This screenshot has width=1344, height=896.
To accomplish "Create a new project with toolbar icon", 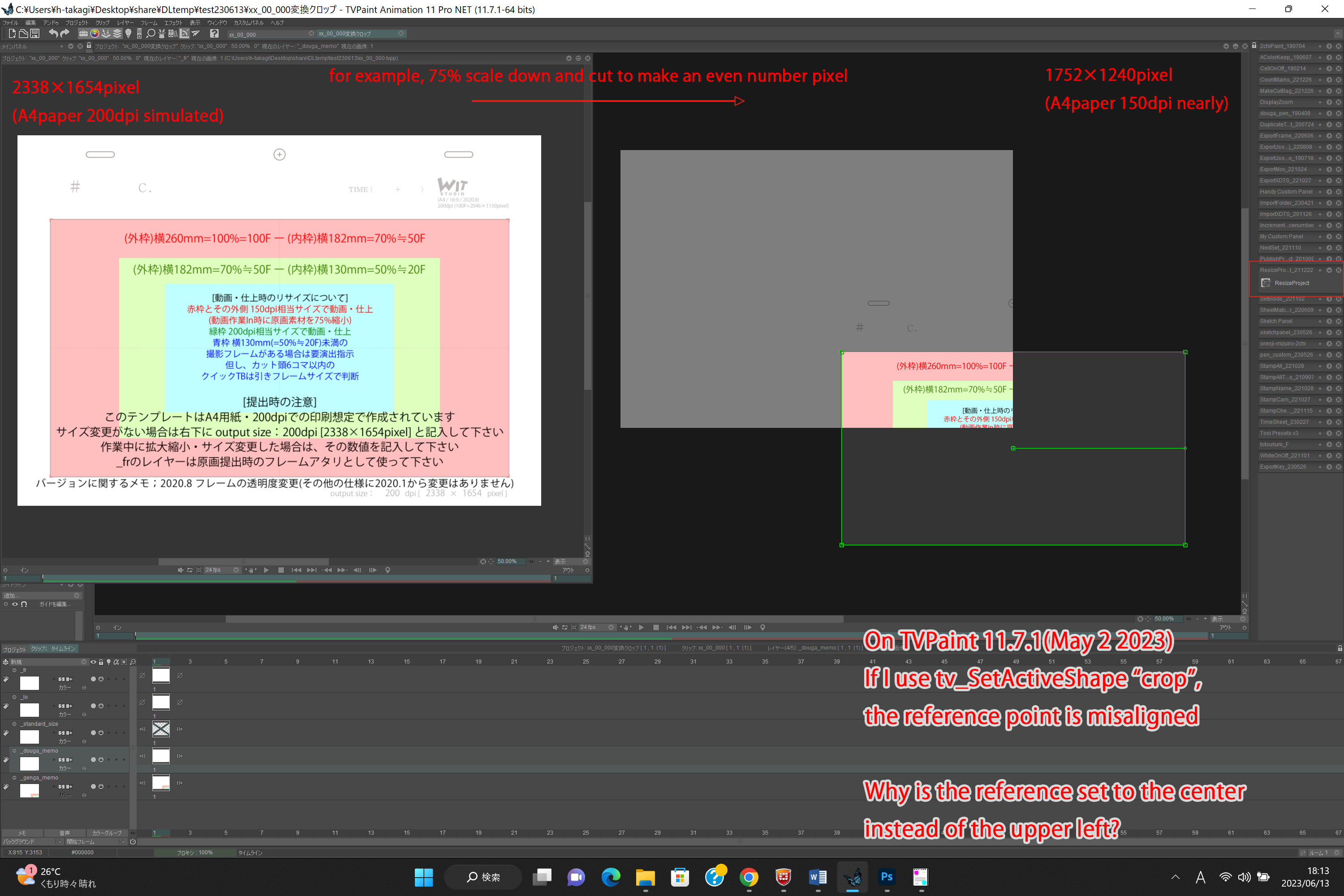I will [12, 34].
